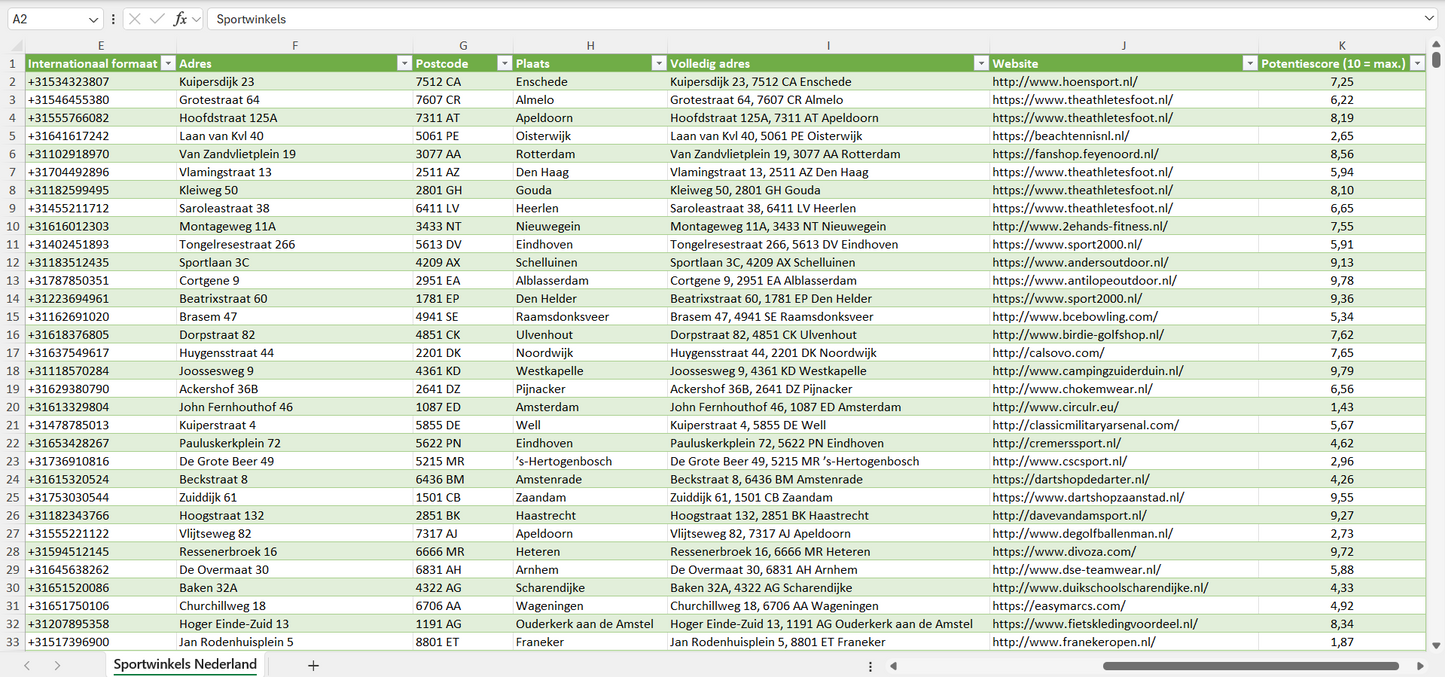Open the Name Box dropdown arrow
The height and width of the screenshot is (677, 1445).
click(95, 18)
